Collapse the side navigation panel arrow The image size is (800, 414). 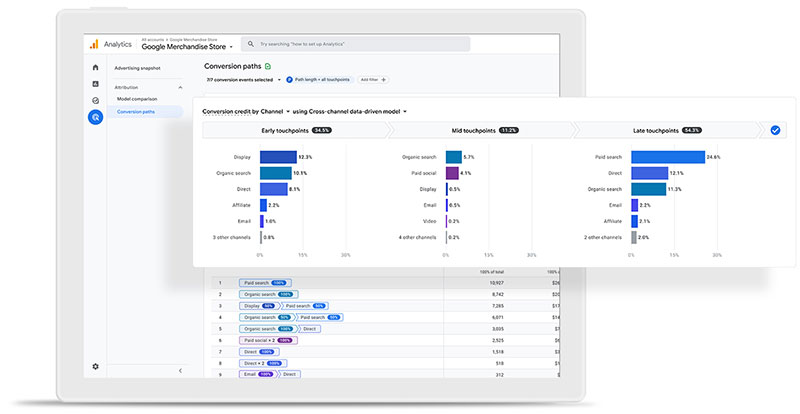(x=180, y=371)
